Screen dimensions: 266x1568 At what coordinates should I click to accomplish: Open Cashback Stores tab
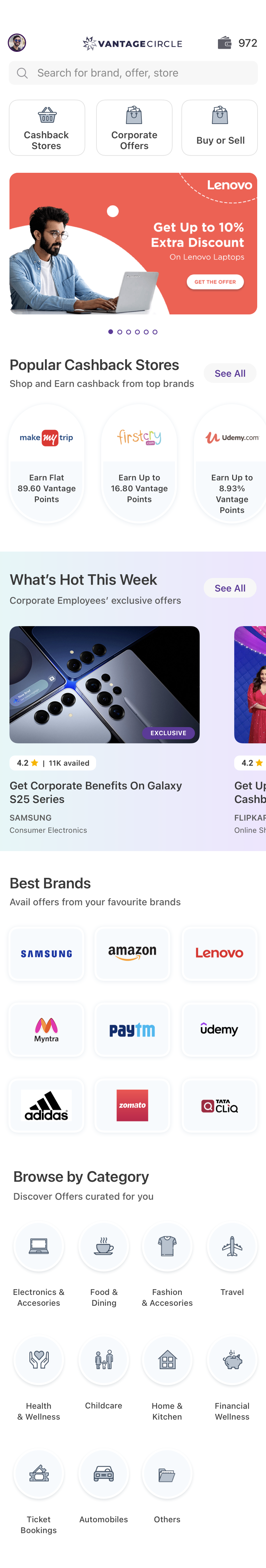[47, 128]
